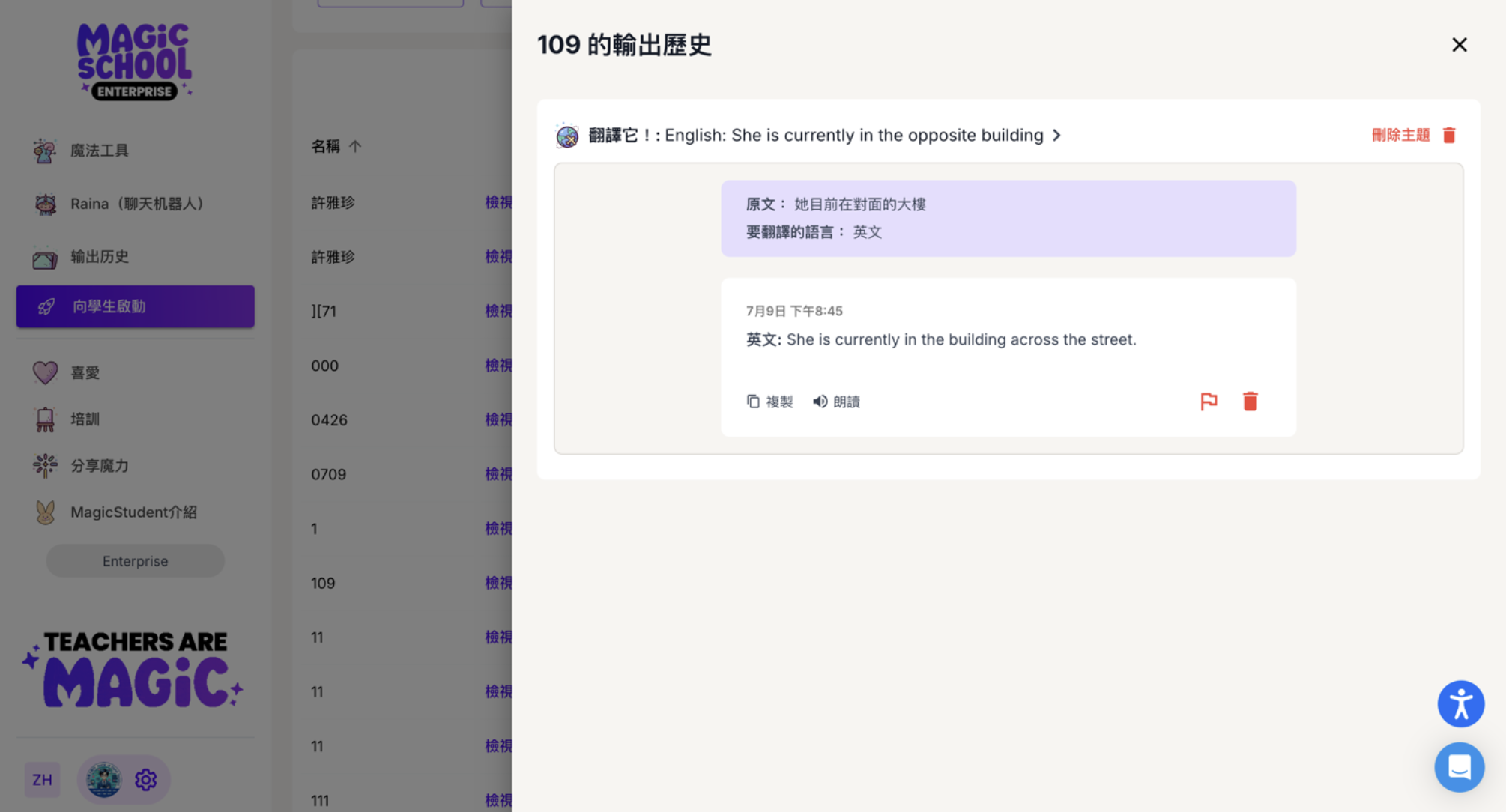Select 培訓 in the sidebar
The width and height of the screenshot is (1506, 812).
pyautogui.click(x=85, y=419)
